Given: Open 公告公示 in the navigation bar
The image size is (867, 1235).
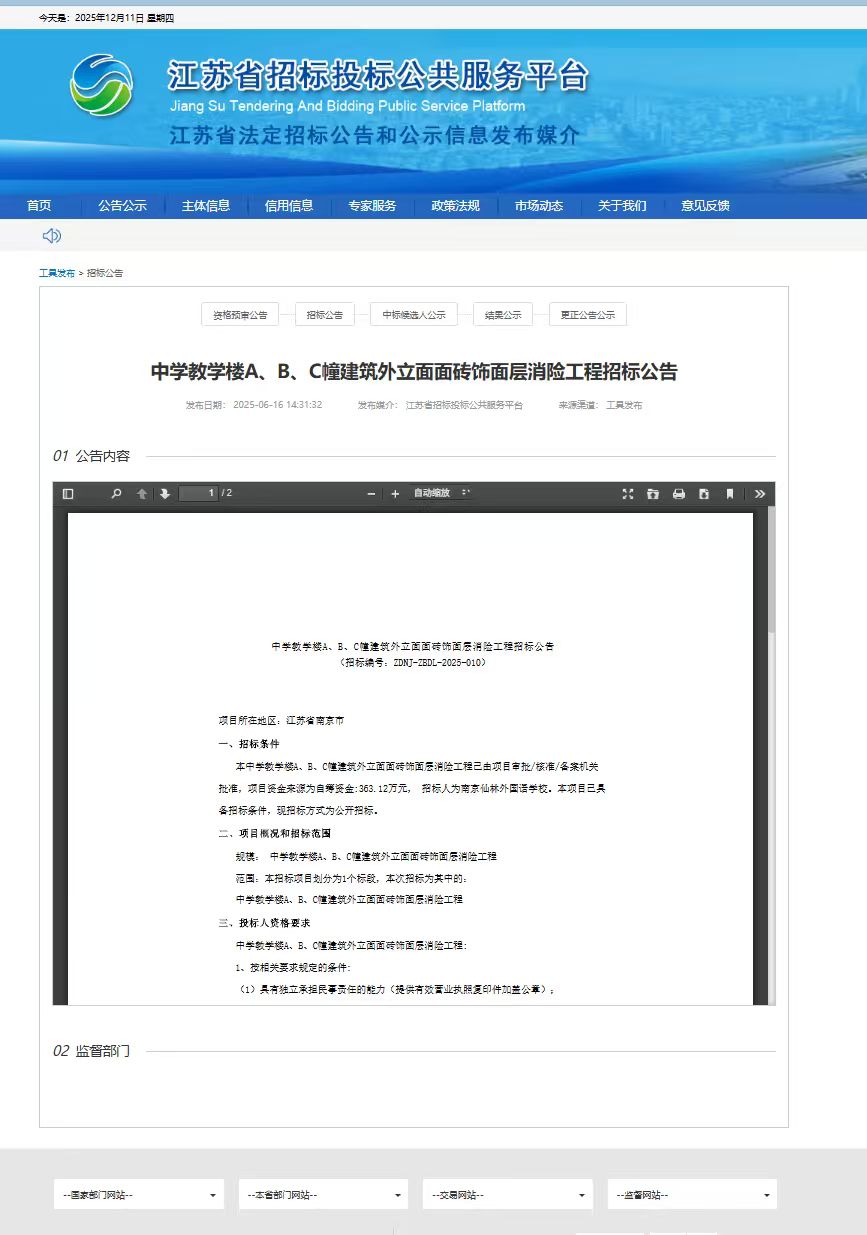Looking at the screenshot, I should point(122,206).
